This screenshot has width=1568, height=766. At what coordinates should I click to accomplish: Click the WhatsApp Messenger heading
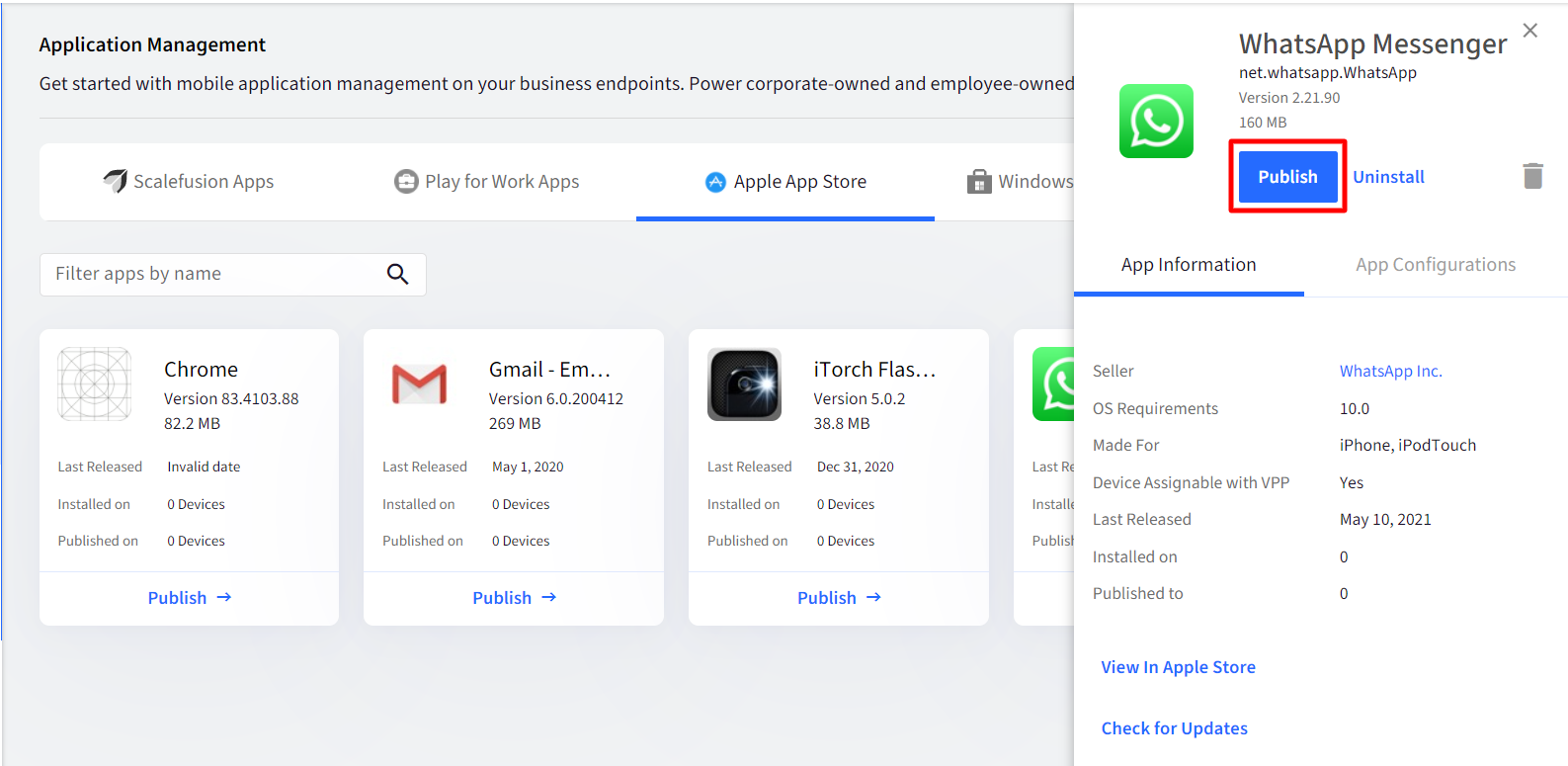1373,43
